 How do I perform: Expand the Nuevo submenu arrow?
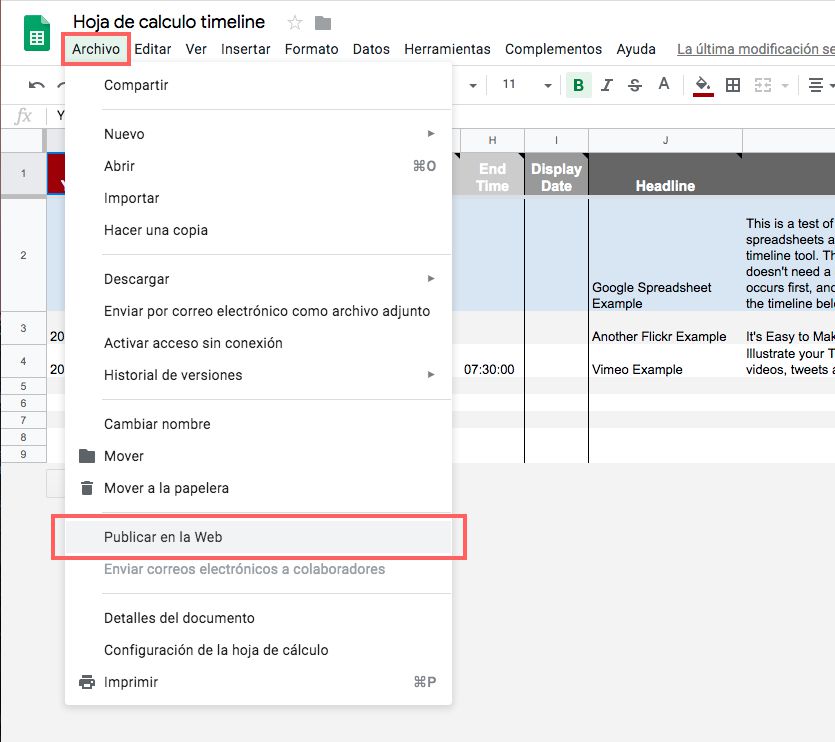[431, 134]
